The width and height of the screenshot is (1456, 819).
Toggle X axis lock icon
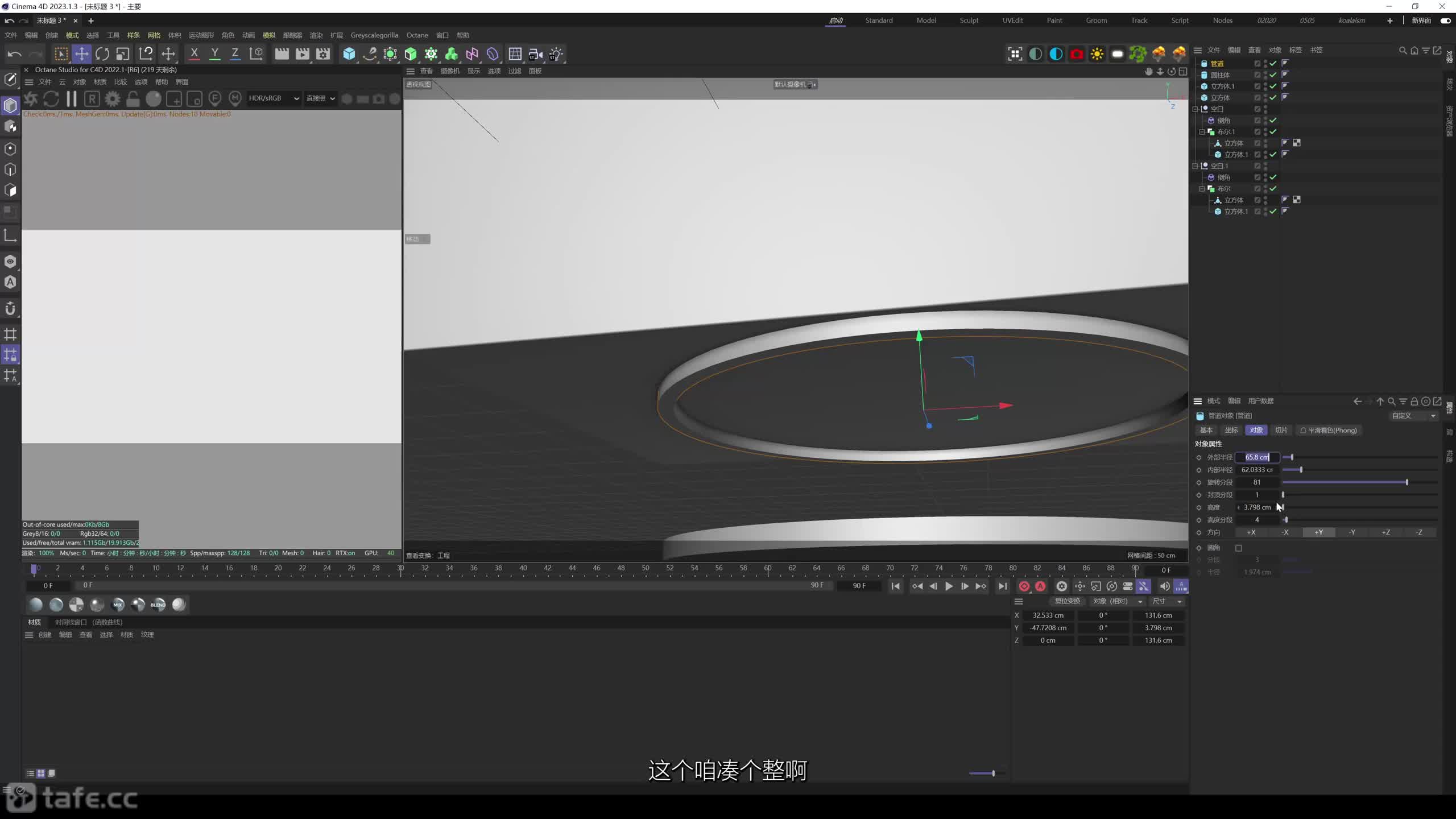pyautogui.click(x=194, y=54)
